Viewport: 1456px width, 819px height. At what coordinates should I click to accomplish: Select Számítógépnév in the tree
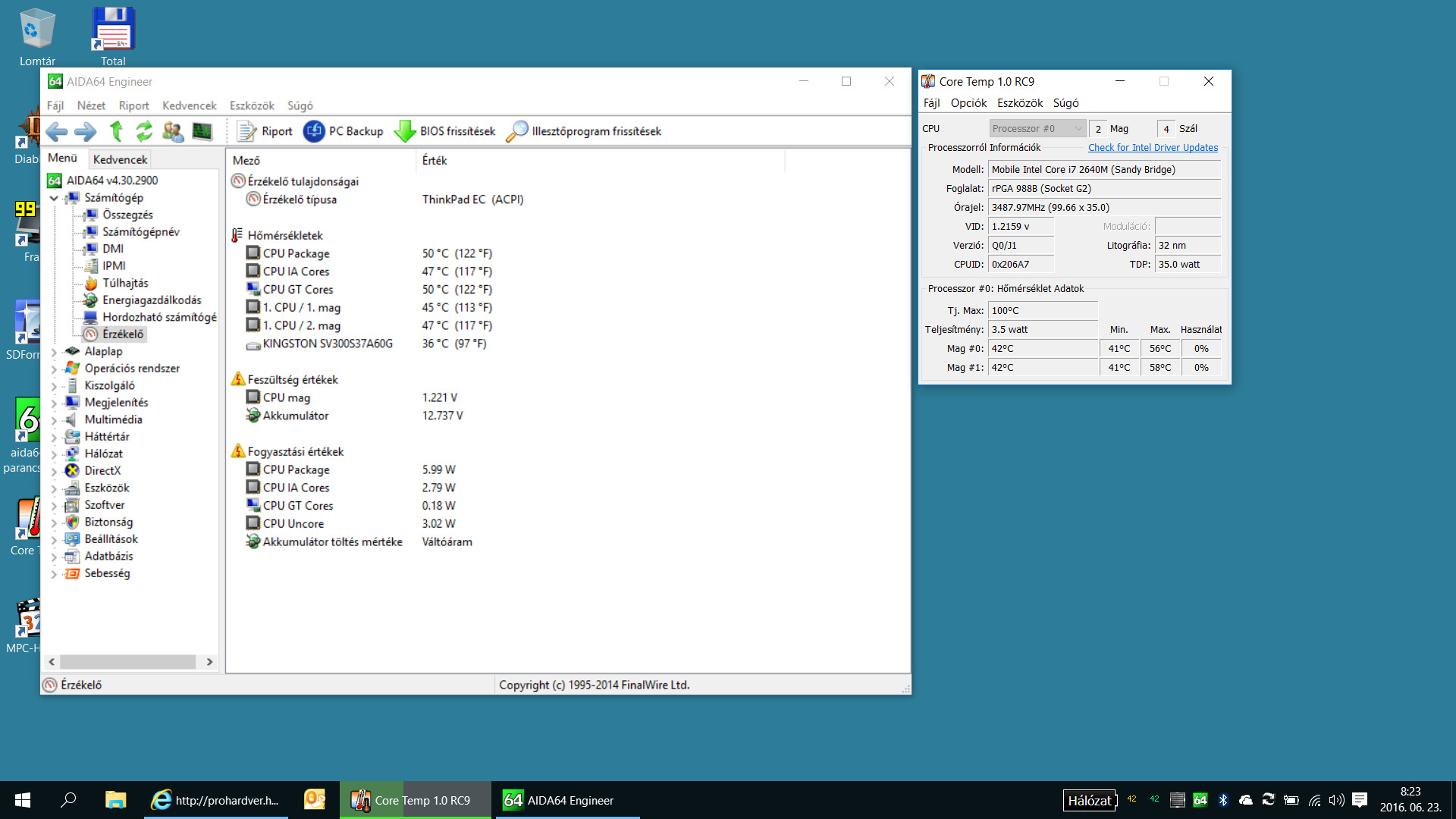[x=141, y=231]
